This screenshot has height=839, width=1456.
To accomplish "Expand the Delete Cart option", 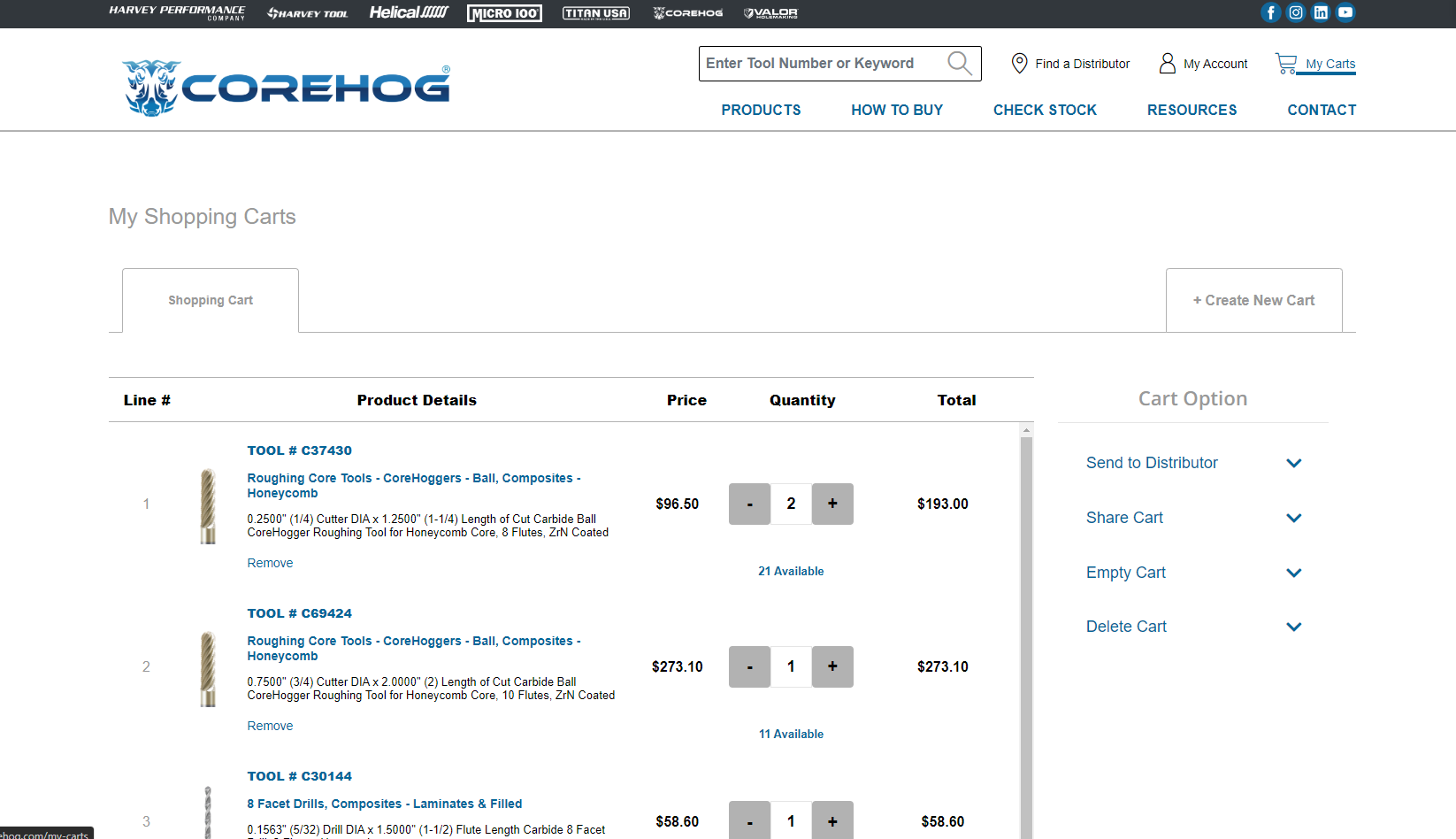I will [x=1293, y=627].
